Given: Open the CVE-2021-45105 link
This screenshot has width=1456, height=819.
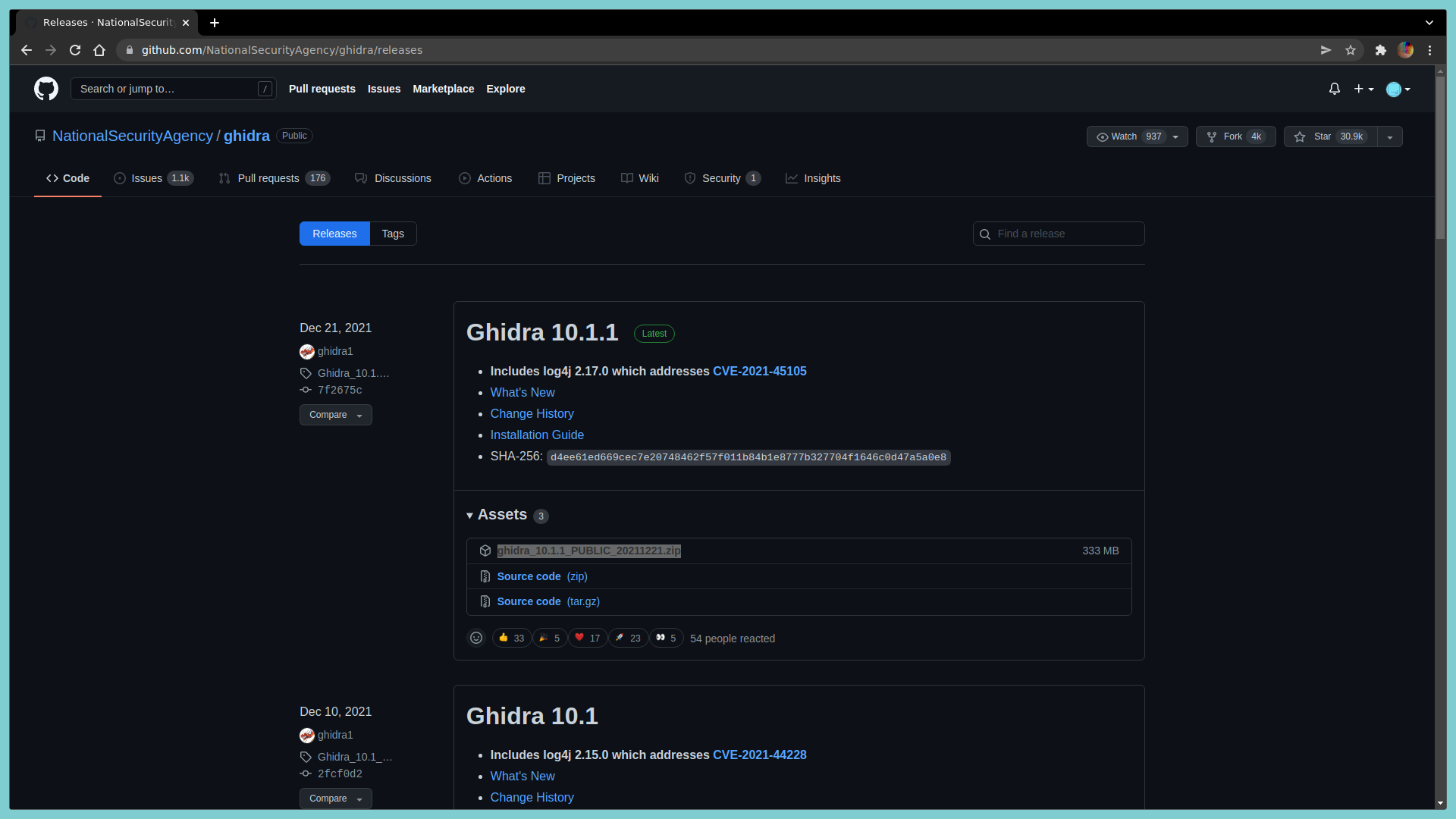Looking at the screenshot, I should (x=759, y=371).
